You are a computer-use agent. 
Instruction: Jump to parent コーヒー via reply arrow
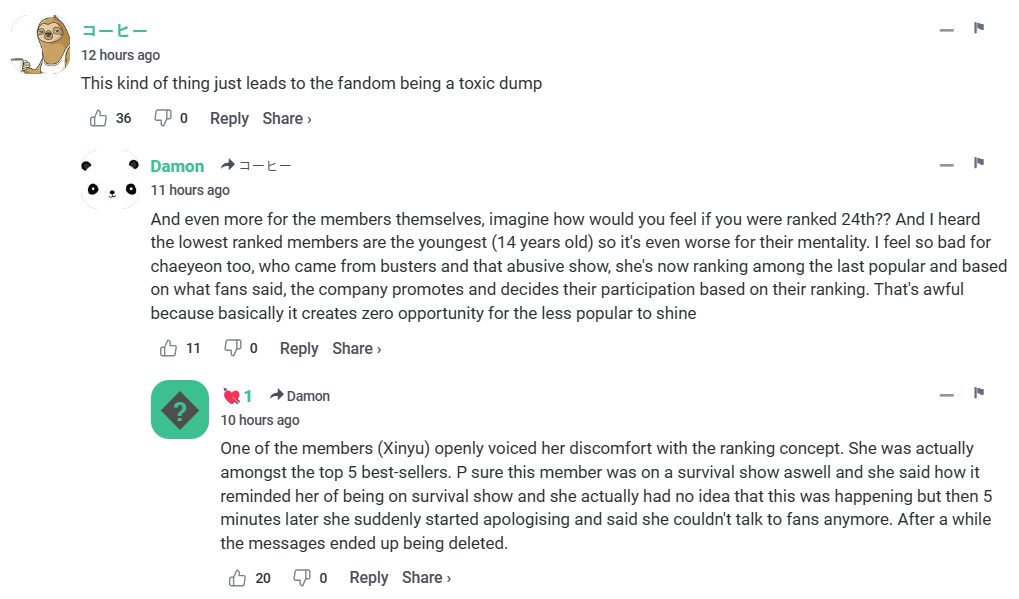tap(257, 166)
